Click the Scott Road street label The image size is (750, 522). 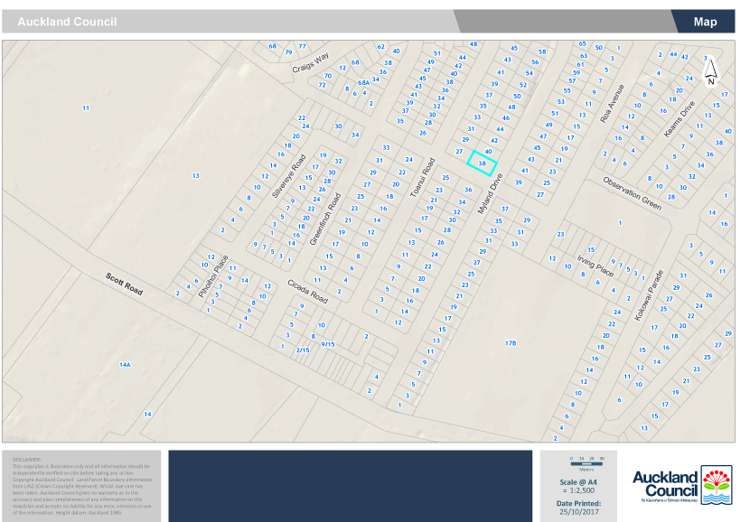[x=126, y=285]
